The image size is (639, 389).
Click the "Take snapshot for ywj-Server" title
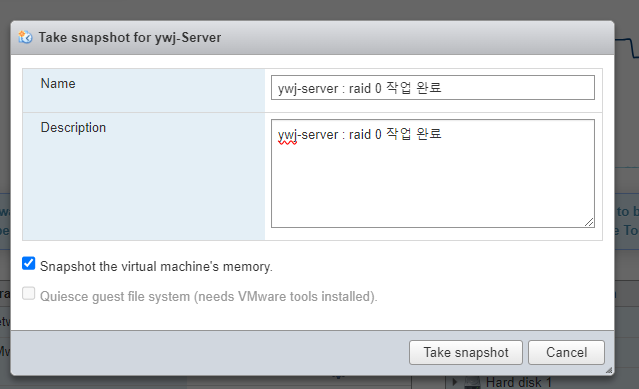tap(130, 37)
